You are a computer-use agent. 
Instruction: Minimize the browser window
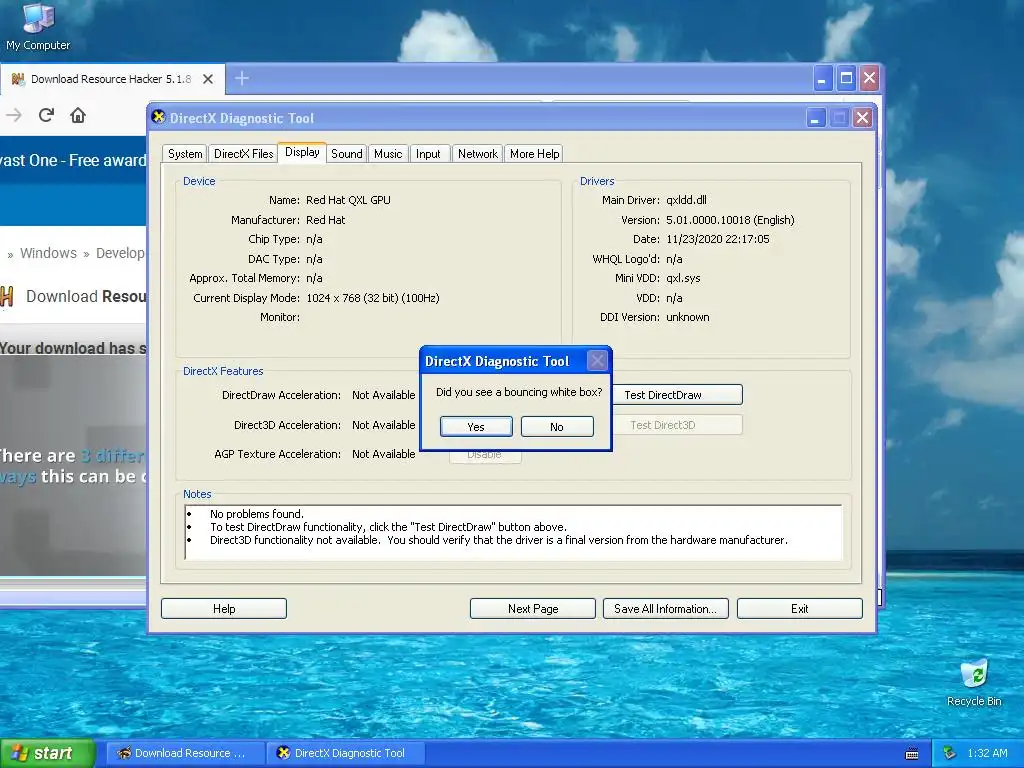pyautogui.click(x=822, y=79)
